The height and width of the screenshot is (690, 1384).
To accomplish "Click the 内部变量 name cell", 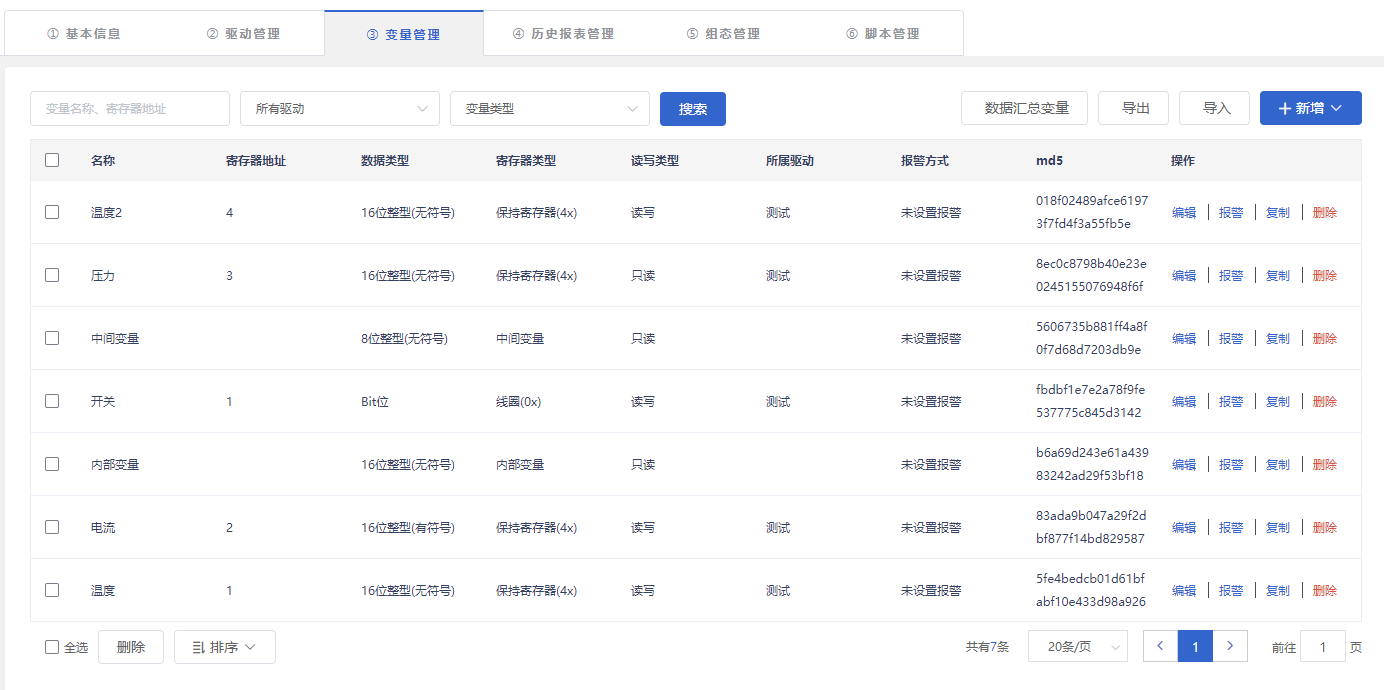I will [x=115, y=465].
